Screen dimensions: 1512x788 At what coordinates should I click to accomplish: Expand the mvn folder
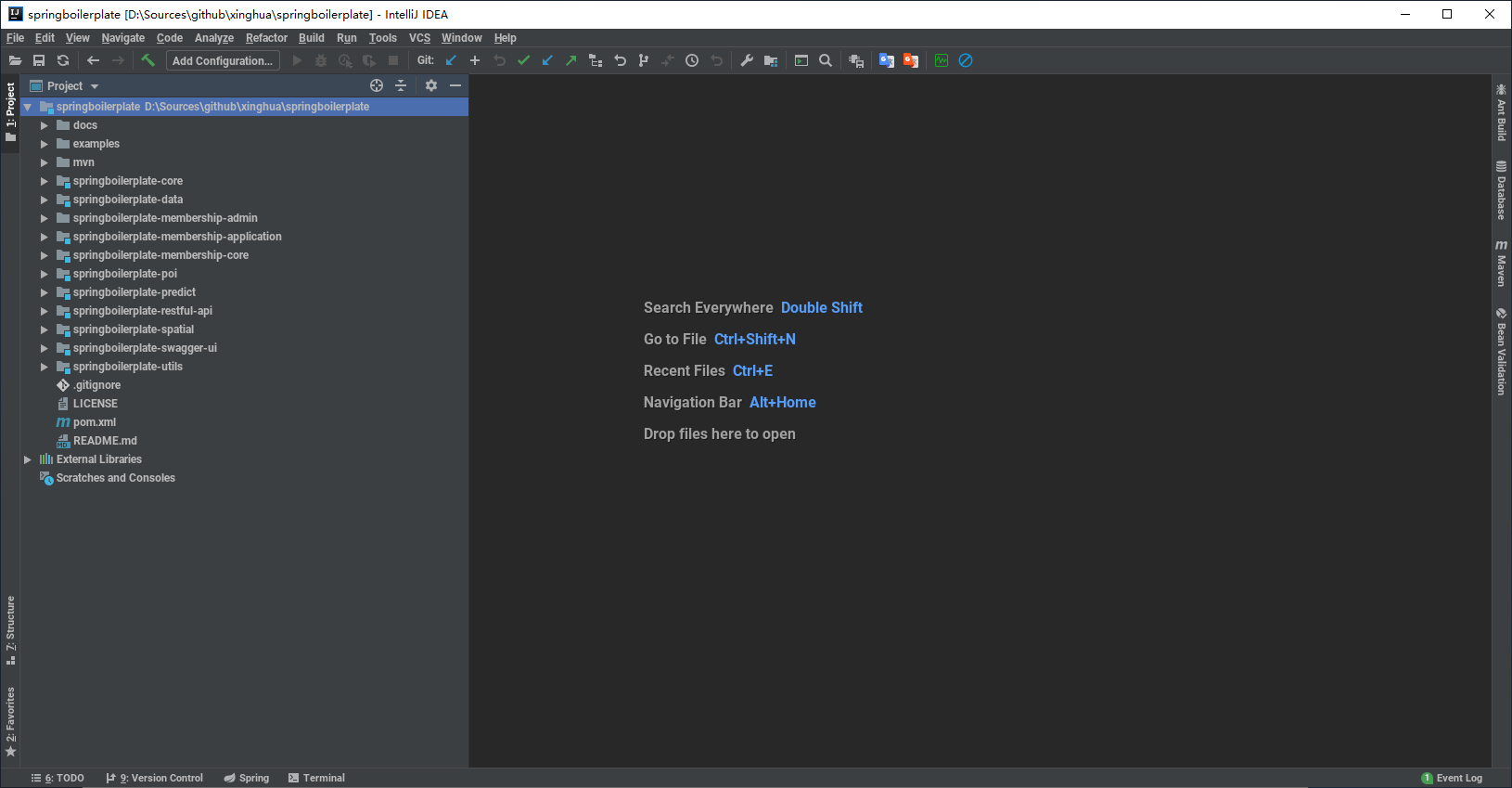coord(44,162)
